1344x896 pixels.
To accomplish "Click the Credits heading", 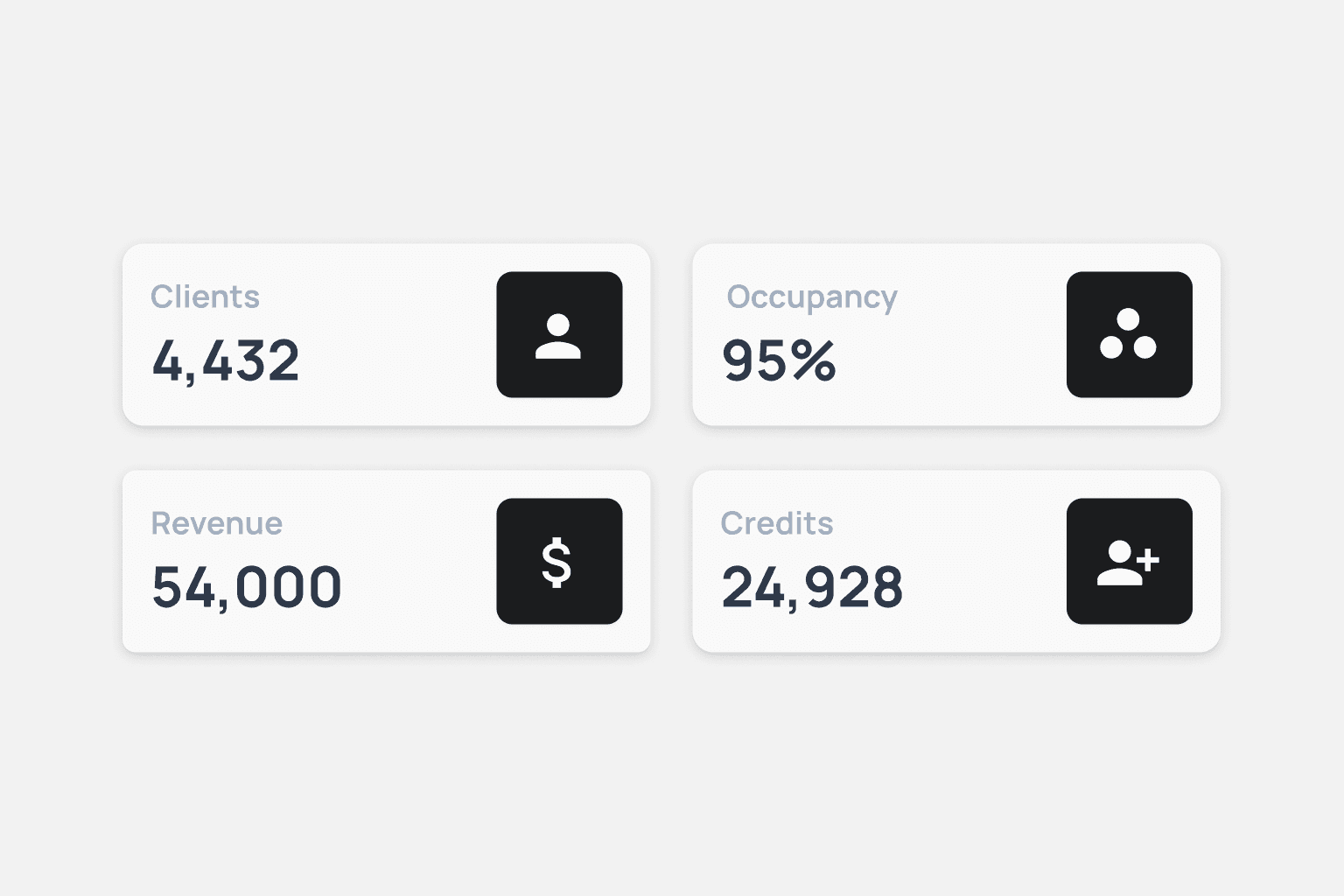I will (776, 523).
